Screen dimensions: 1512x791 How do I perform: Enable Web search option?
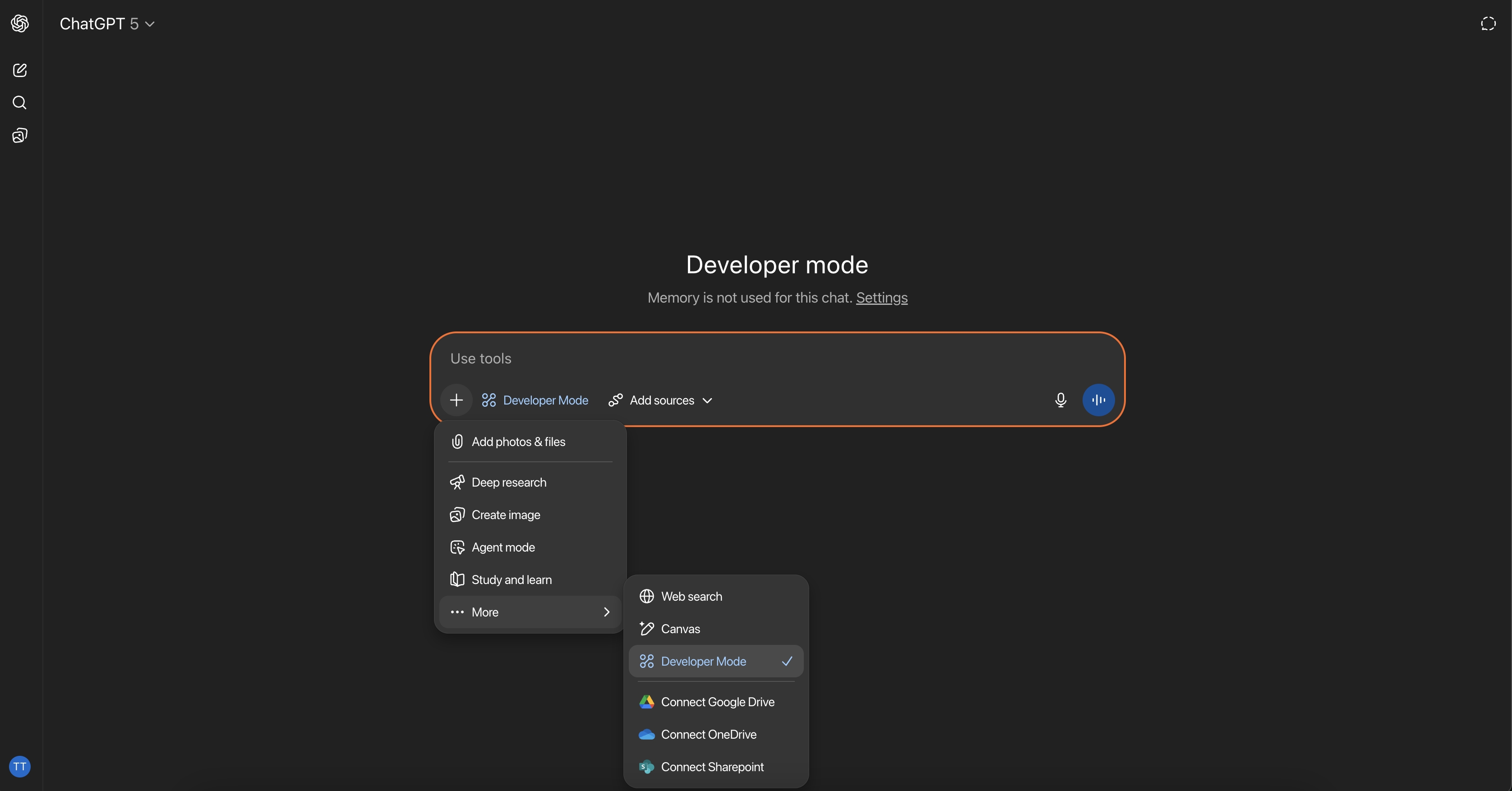pos(691,596)
